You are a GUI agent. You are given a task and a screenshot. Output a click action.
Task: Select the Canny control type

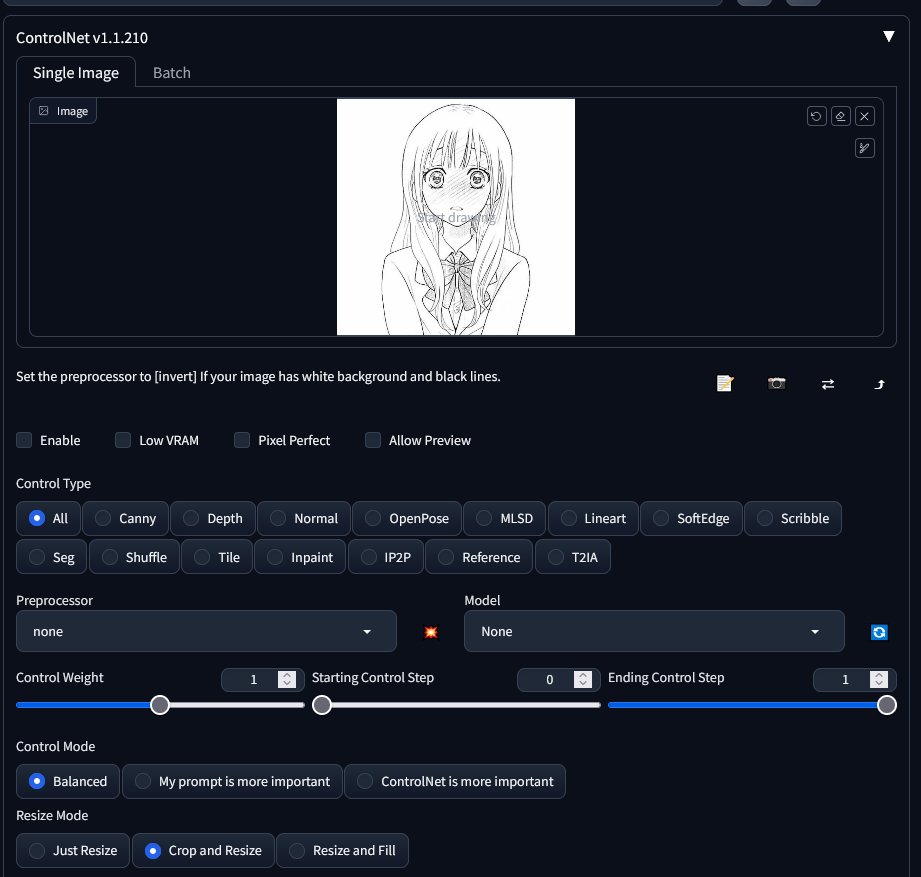[x=126, y=519]
